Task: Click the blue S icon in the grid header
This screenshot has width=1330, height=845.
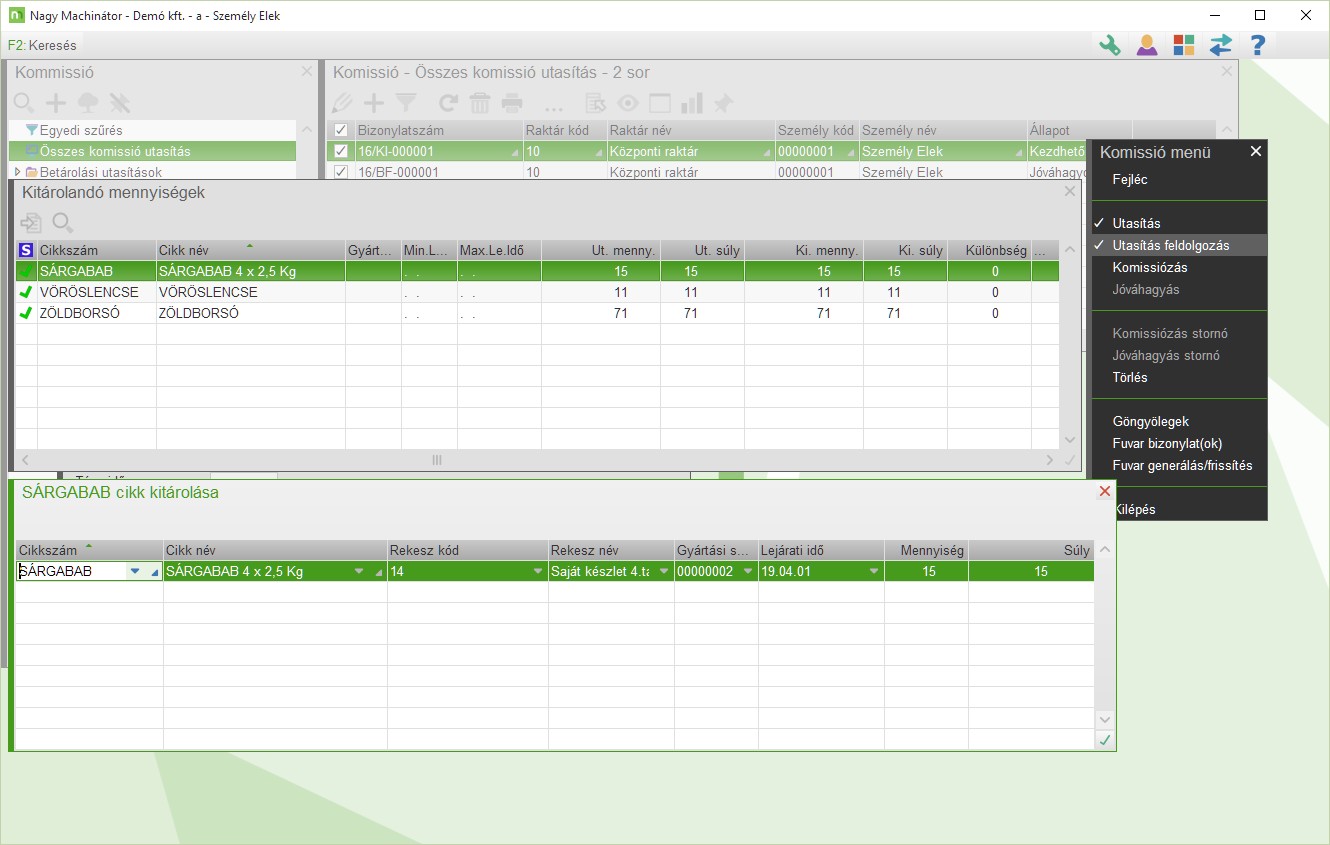Action: point(26,250)
